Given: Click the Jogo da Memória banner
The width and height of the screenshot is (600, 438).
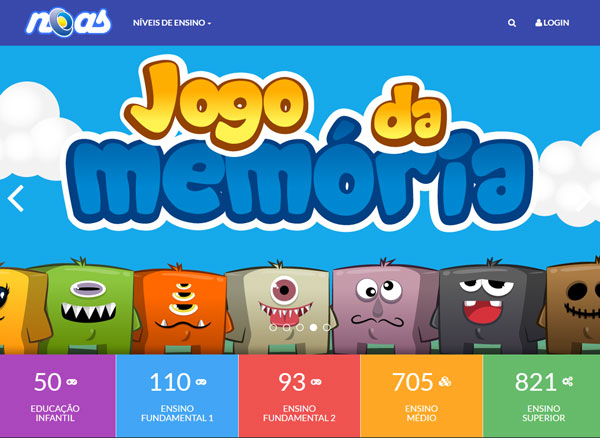Looking at the screenshot, I should [x=300, y=200].
